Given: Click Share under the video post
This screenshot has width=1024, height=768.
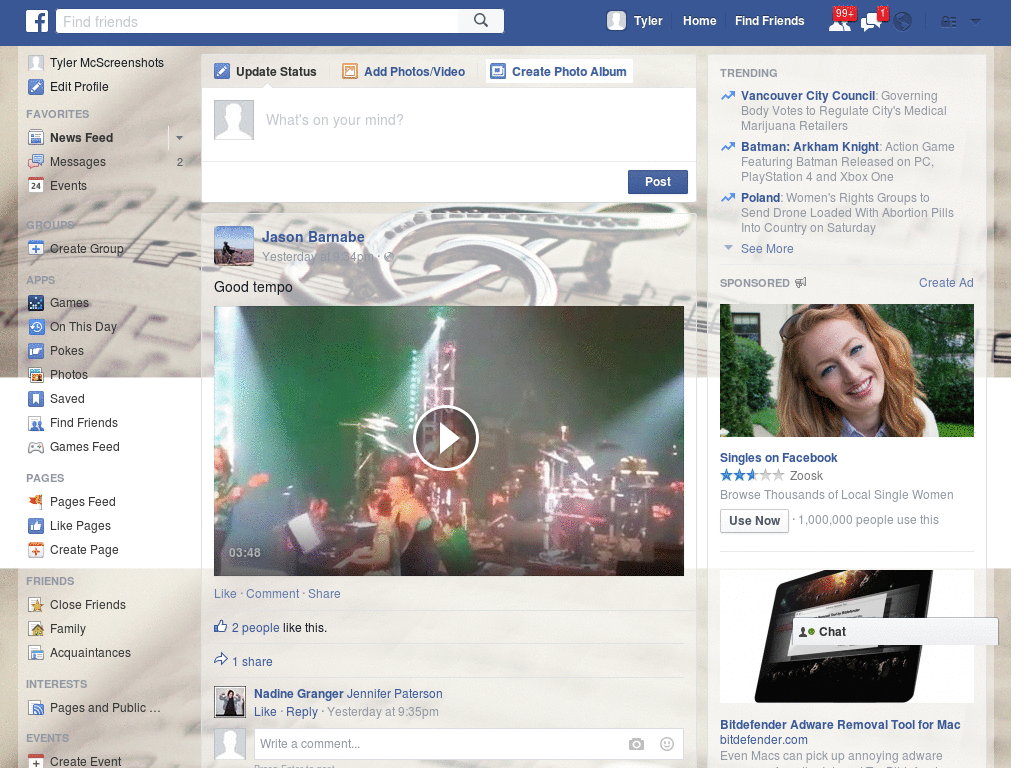Looking at the screenshot, I should click(324, 594).
